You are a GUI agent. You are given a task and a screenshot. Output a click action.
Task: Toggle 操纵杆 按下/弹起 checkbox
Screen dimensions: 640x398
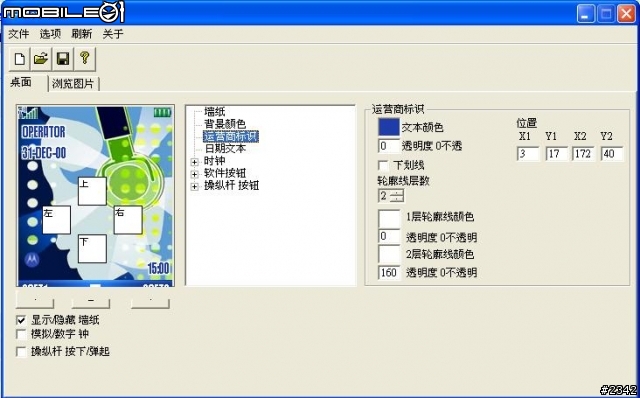click(x=21, y=351)
